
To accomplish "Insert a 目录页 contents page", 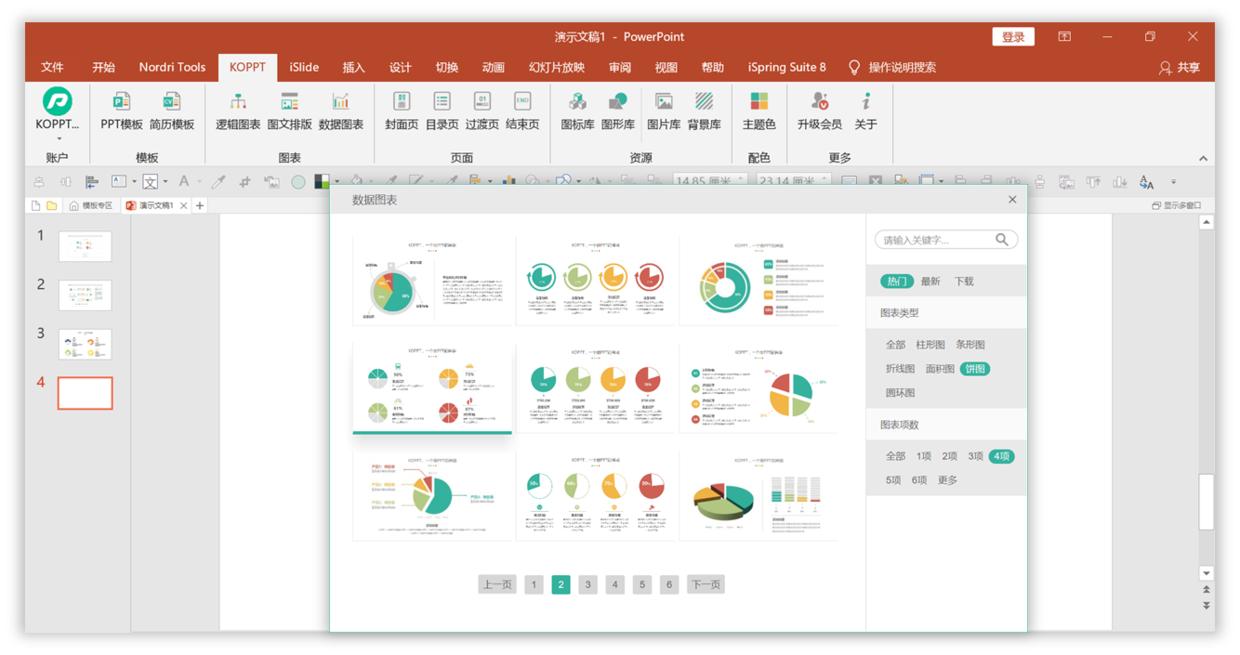I will tap(442, 110).
